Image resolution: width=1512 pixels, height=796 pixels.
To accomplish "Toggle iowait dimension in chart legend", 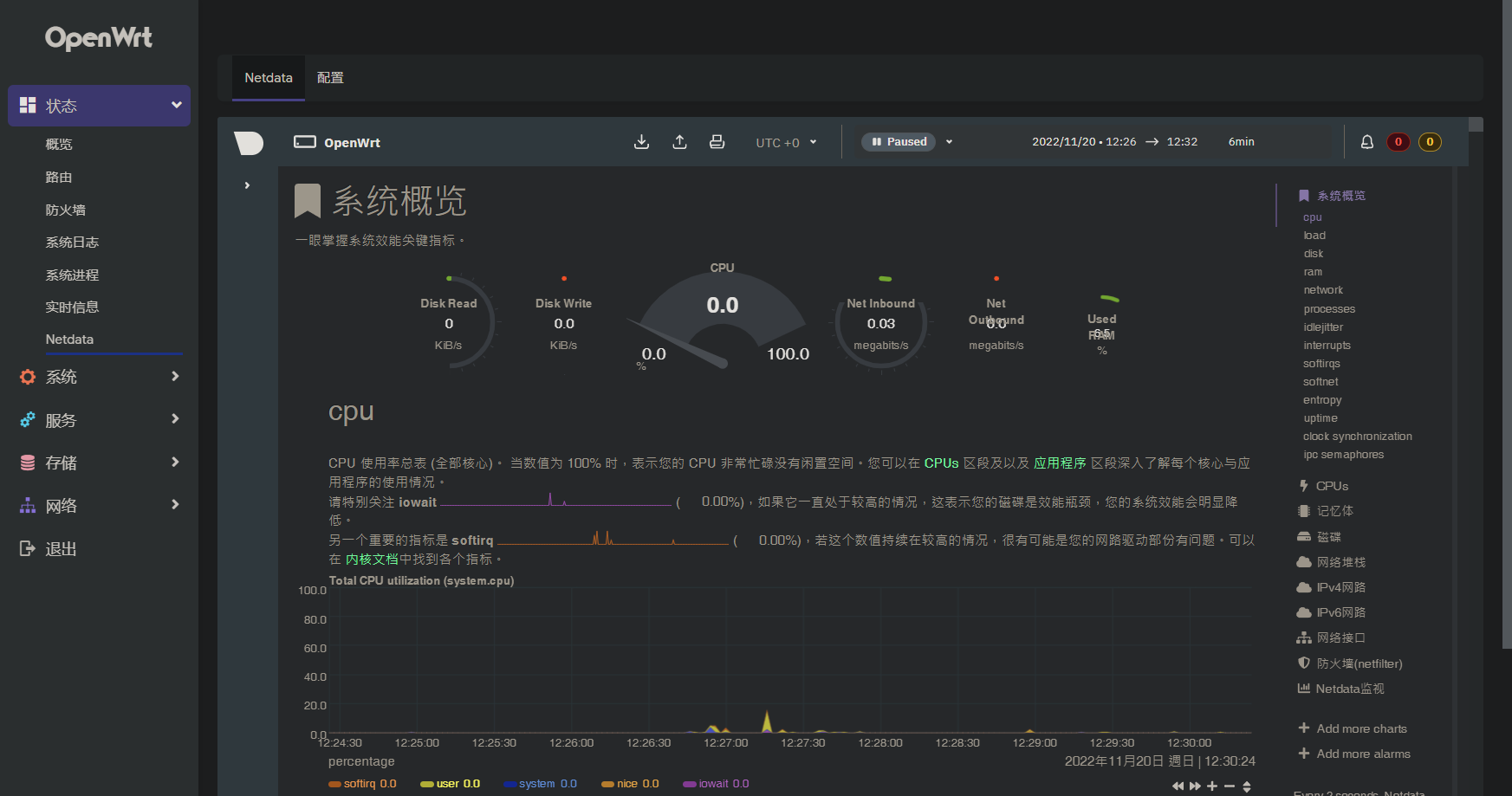I will coord(716,784).
